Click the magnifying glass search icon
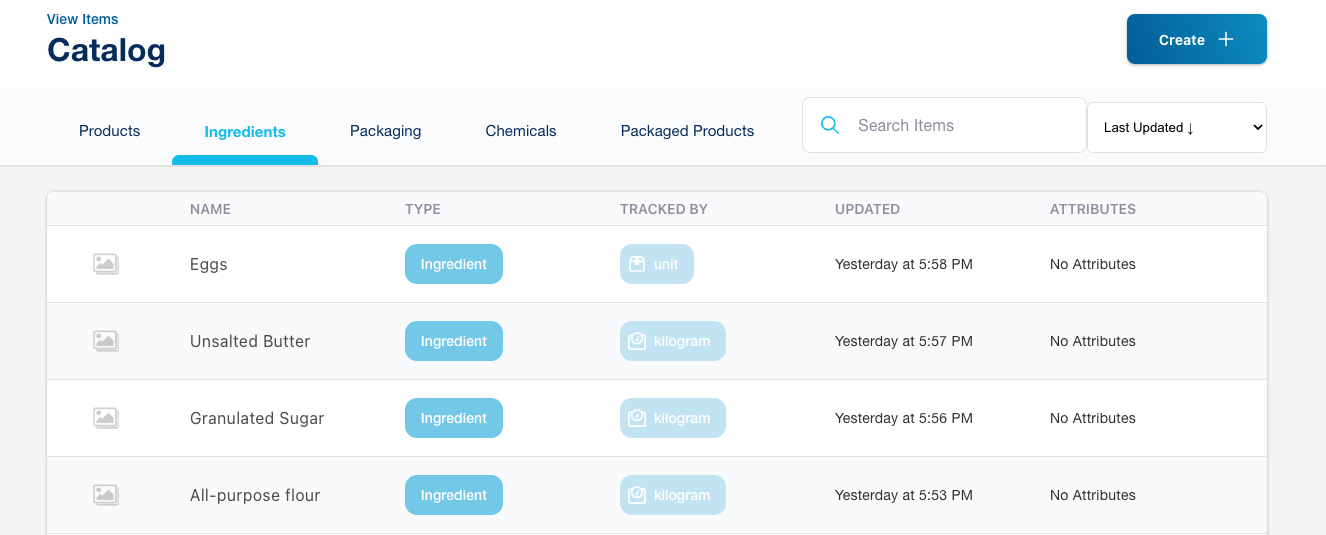Screen dimensions: 1326x535 [830, 125]
